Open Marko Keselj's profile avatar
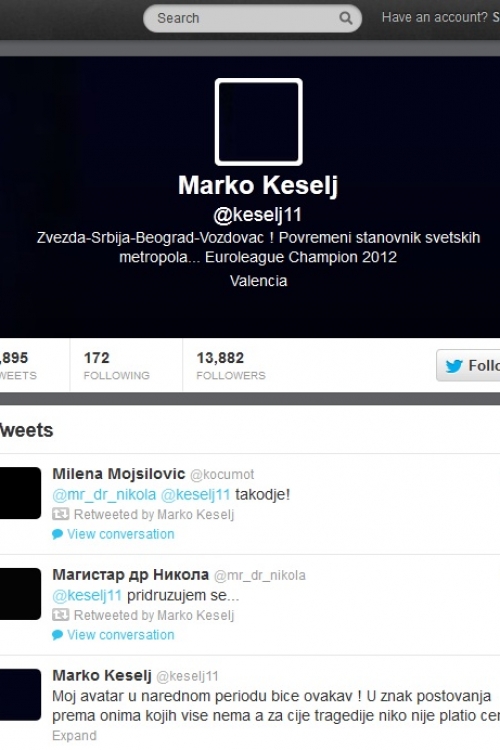The width and height of the screenshot is (500, 750). point(258,122)
